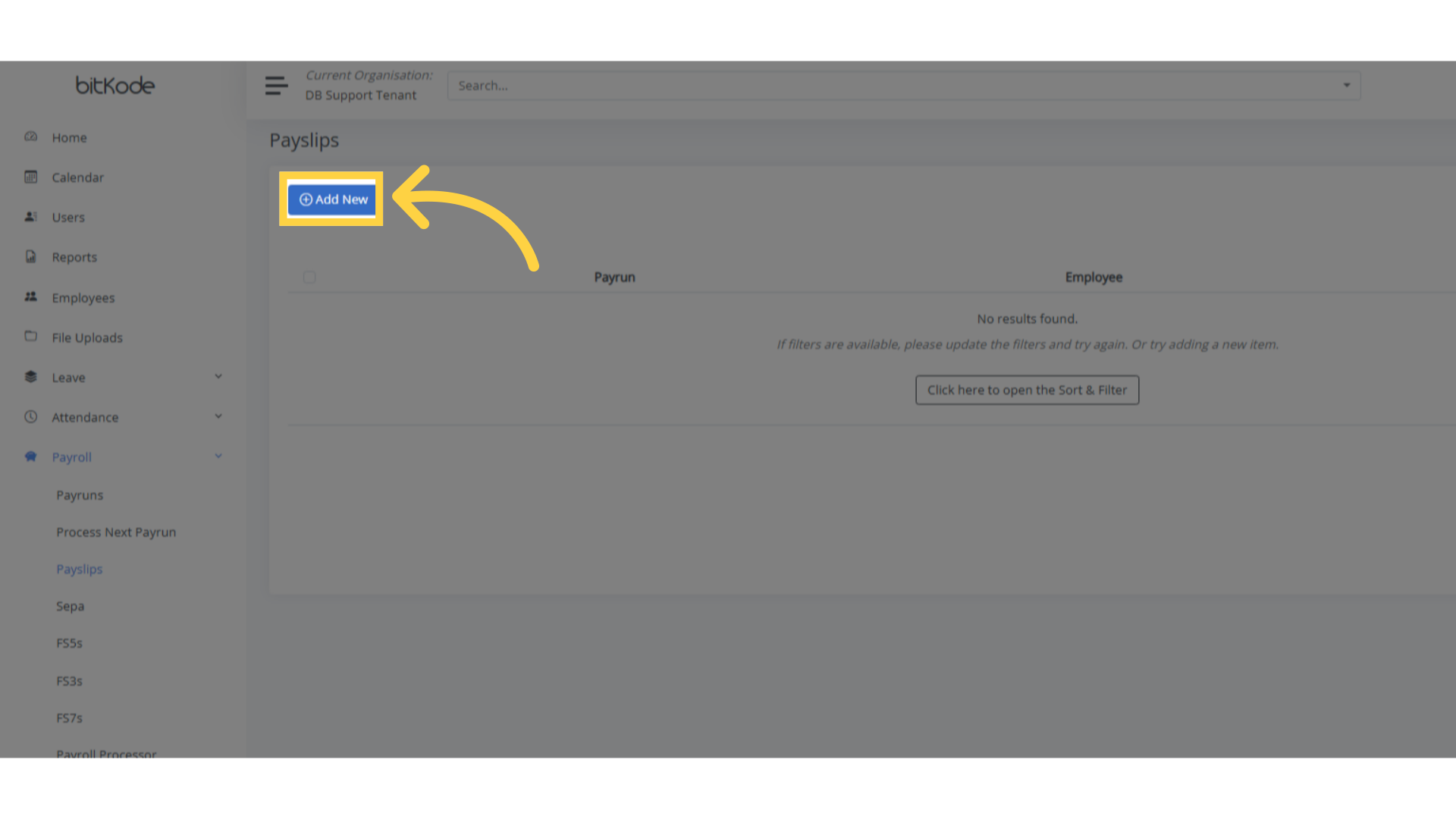The image size is (1456, 819).
Task: Click the File Uploads folder icon
Action: tap(30, 337)
